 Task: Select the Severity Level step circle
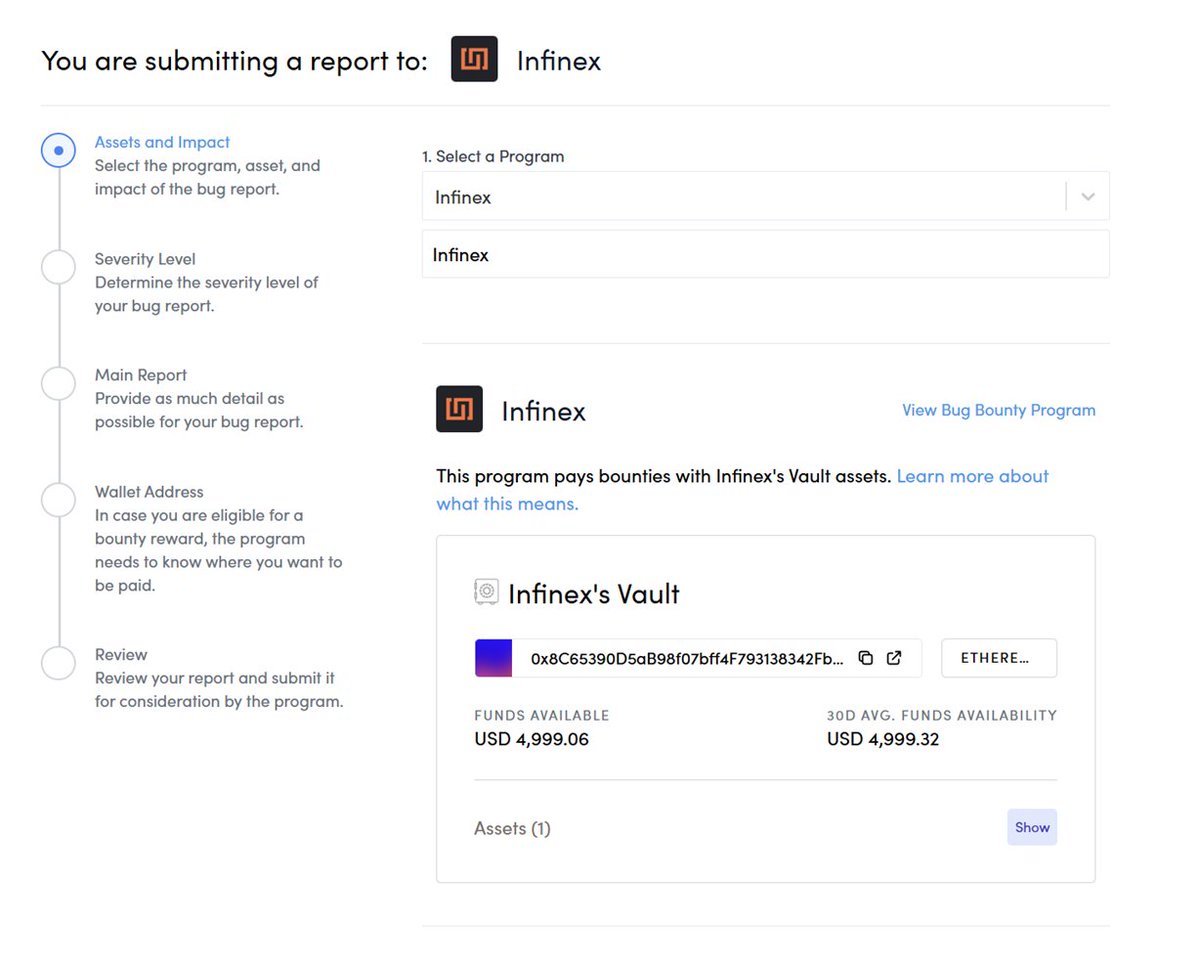(x=59, y=267)
